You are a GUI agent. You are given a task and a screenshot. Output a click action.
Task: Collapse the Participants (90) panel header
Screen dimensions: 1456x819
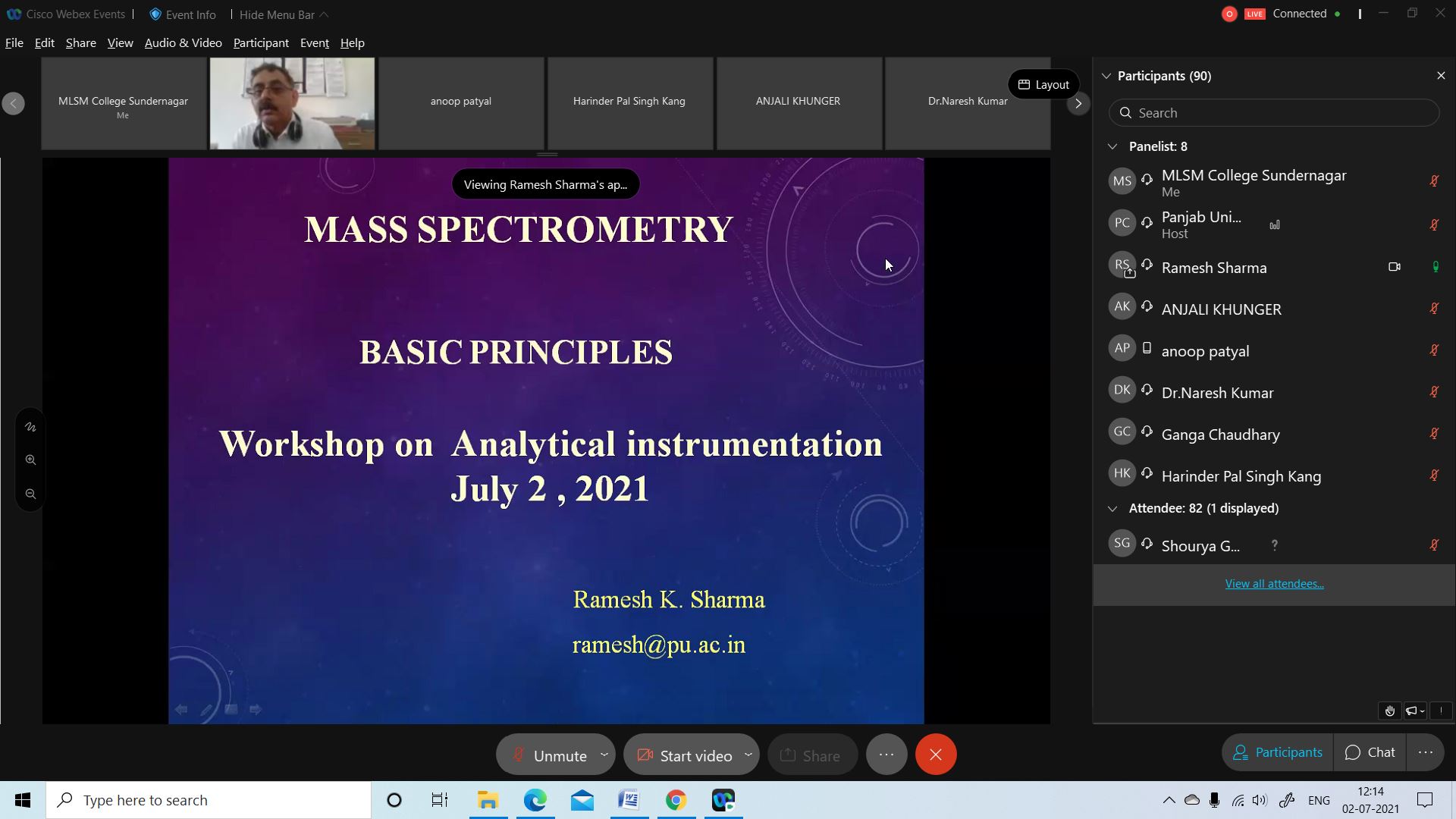click(1106, 76)
